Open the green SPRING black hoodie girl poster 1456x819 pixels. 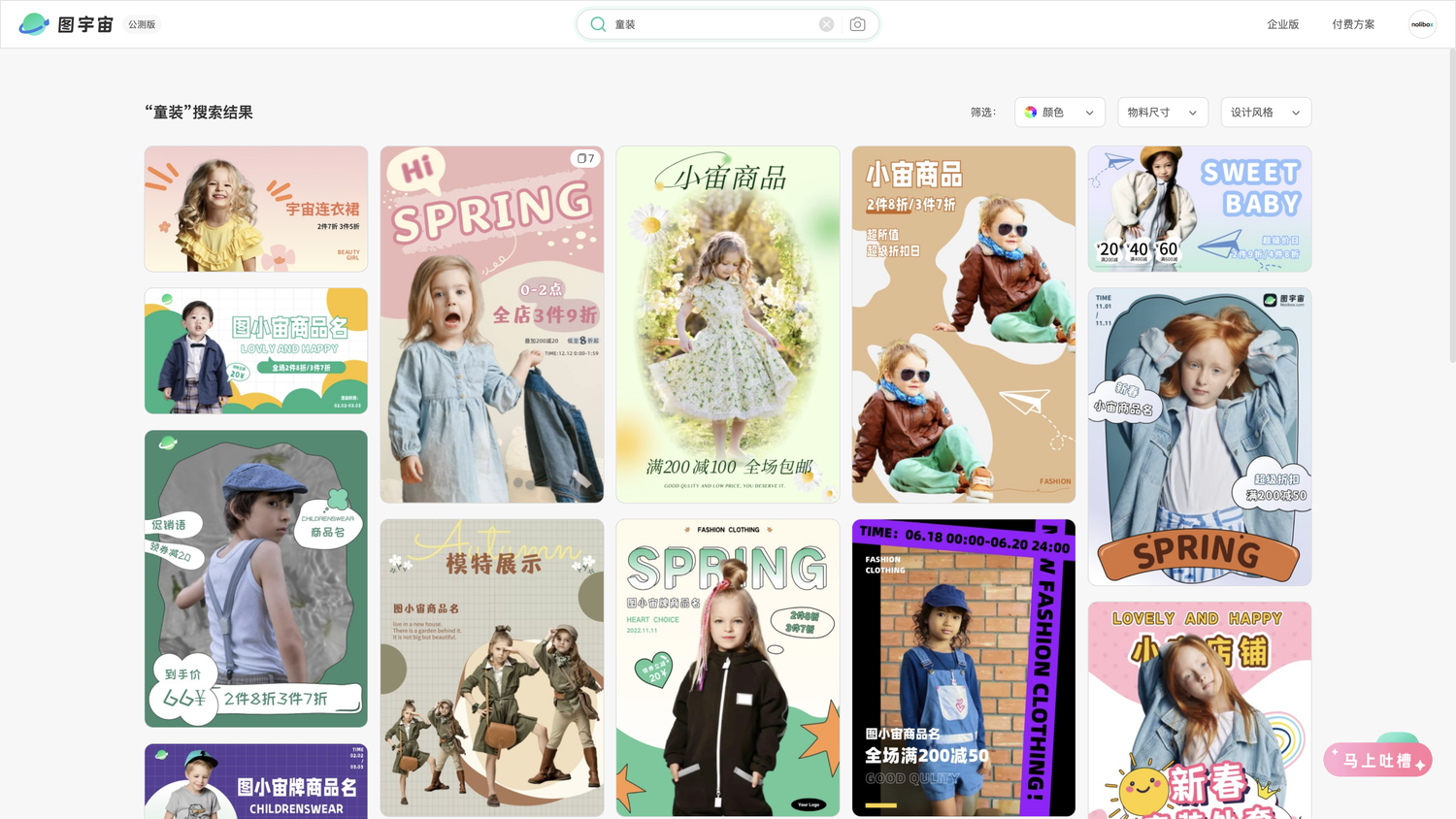(728, 668)
